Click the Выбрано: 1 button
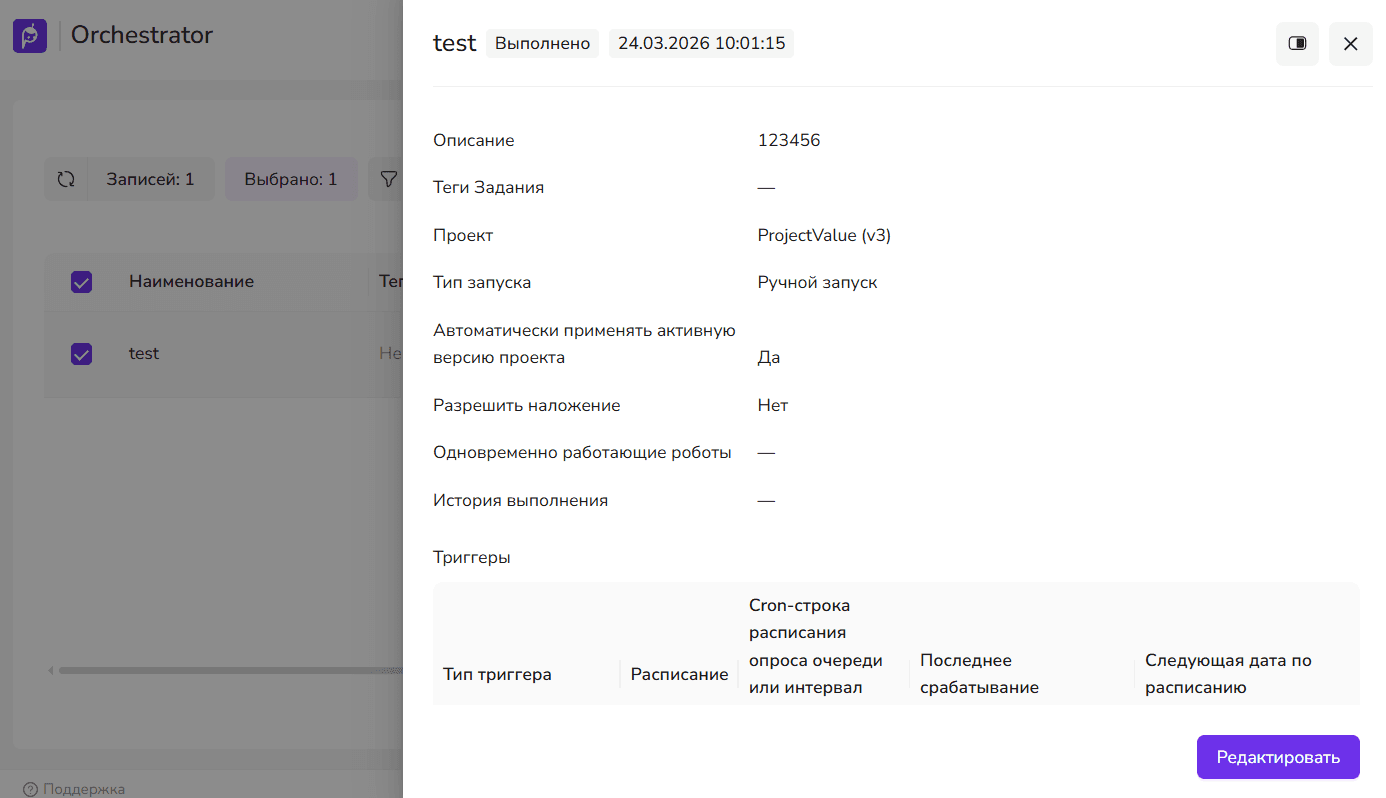The height and width of the screenshot is (798, 1386). click(x=291, y=180)
